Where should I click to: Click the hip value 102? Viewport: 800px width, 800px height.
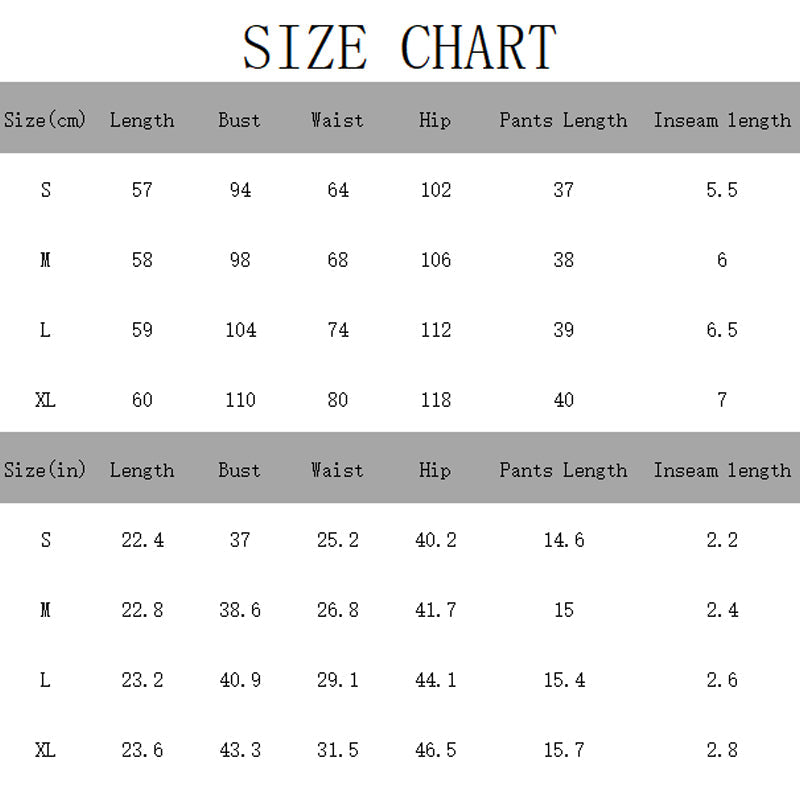pos(436,190)
